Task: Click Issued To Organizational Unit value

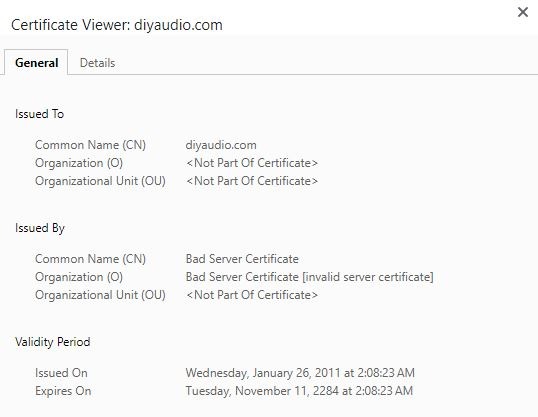Action: [x=252, y=181]
